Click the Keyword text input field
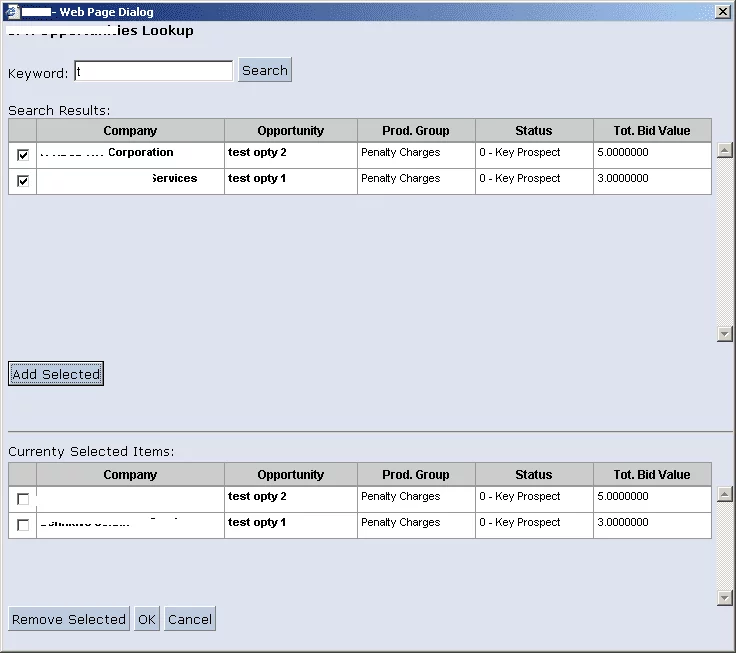 (153, 71)
